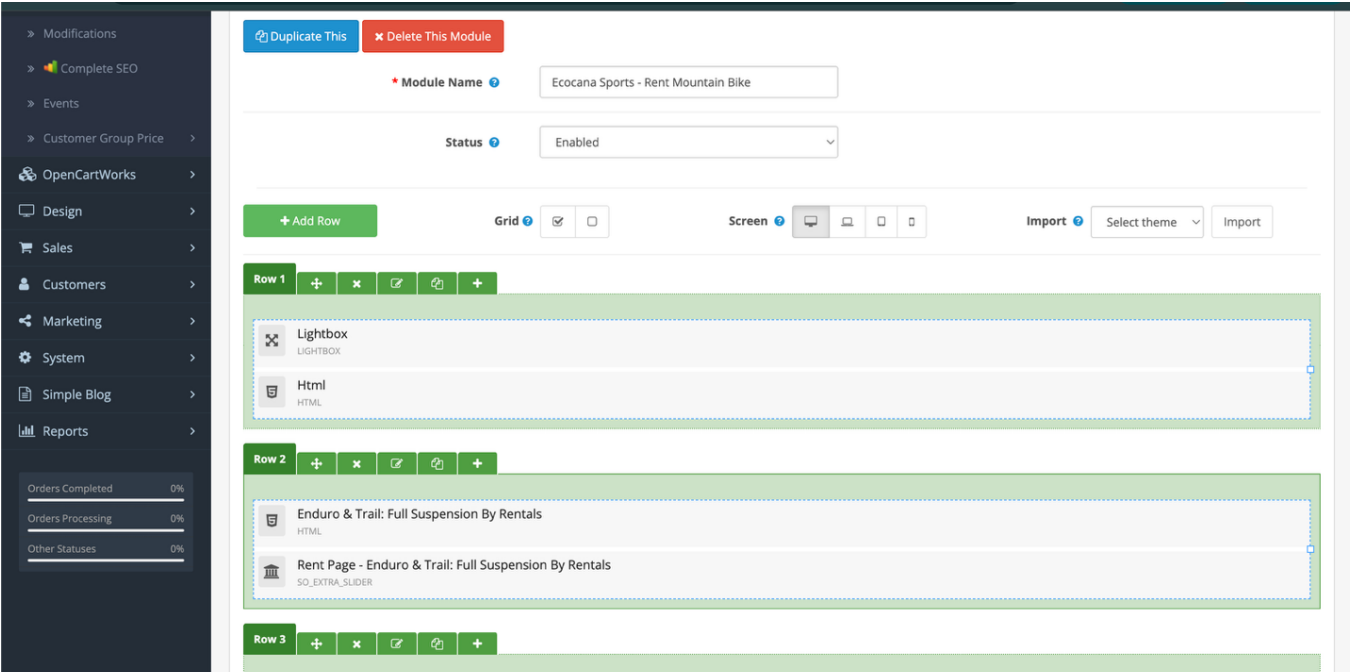The height and width of the screenshot is (672, 1351).
Task: Open the Status dropdown set to Enabled
Action: pos(688,142)
